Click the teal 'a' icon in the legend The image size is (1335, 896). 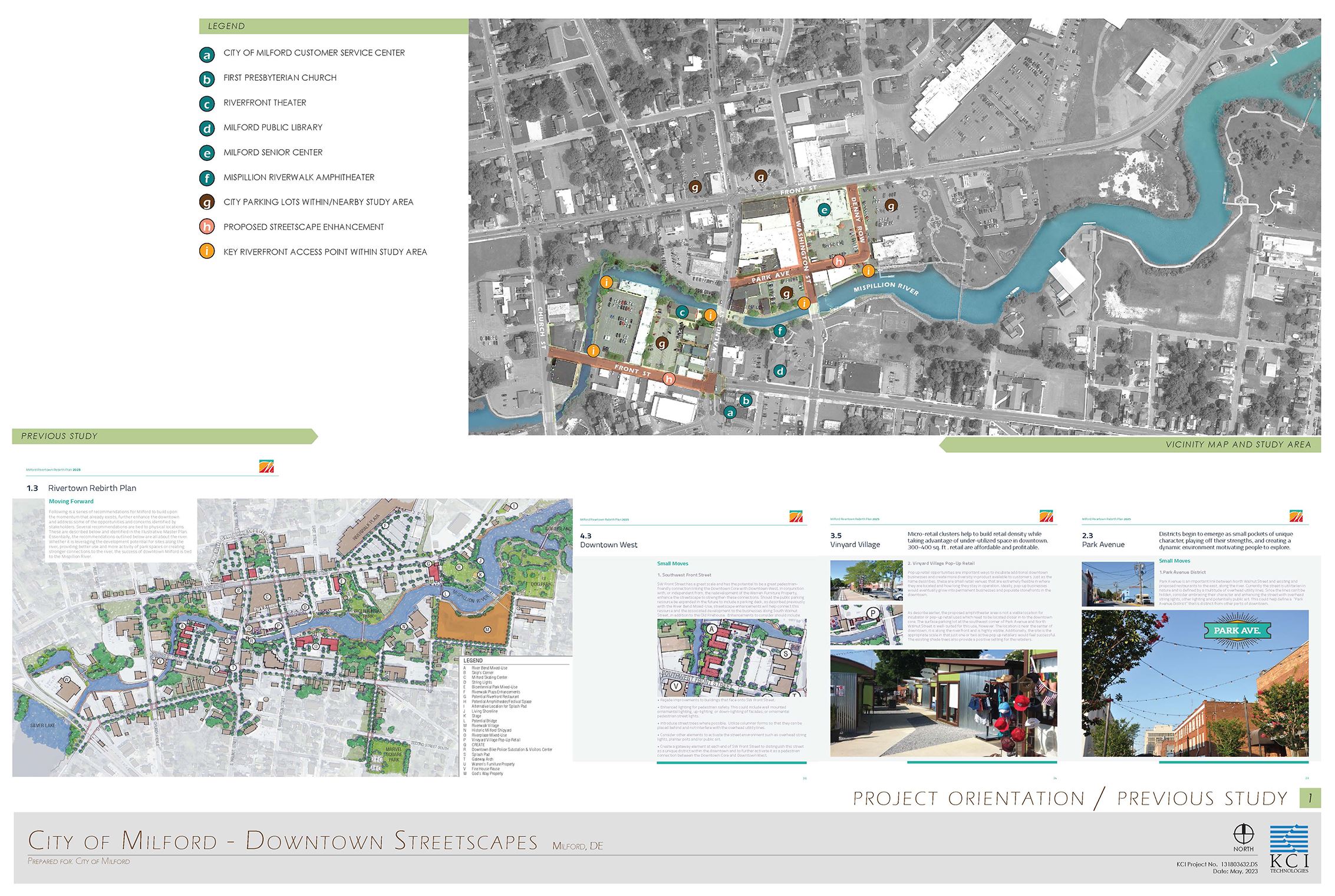point(206,55)
